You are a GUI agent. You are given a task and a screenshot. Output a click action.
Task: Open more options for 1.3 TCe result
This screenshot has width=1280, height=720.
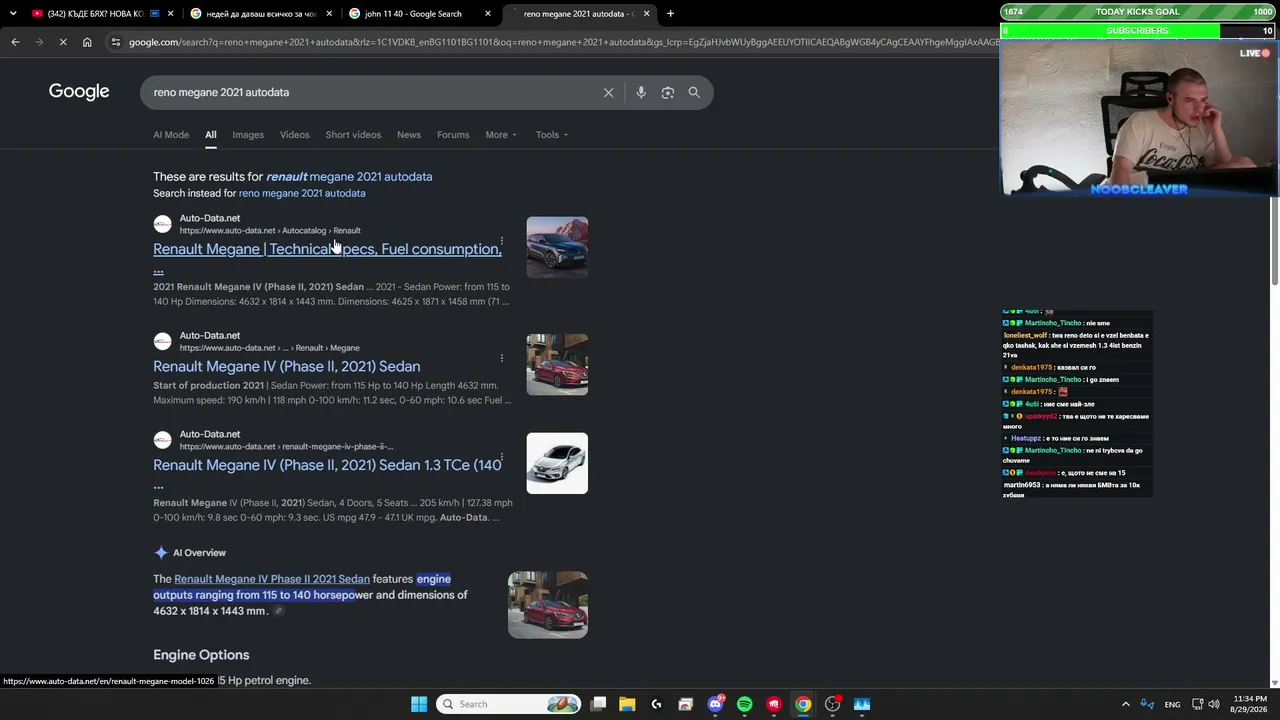pyautogui.click(x=502, y=456)
